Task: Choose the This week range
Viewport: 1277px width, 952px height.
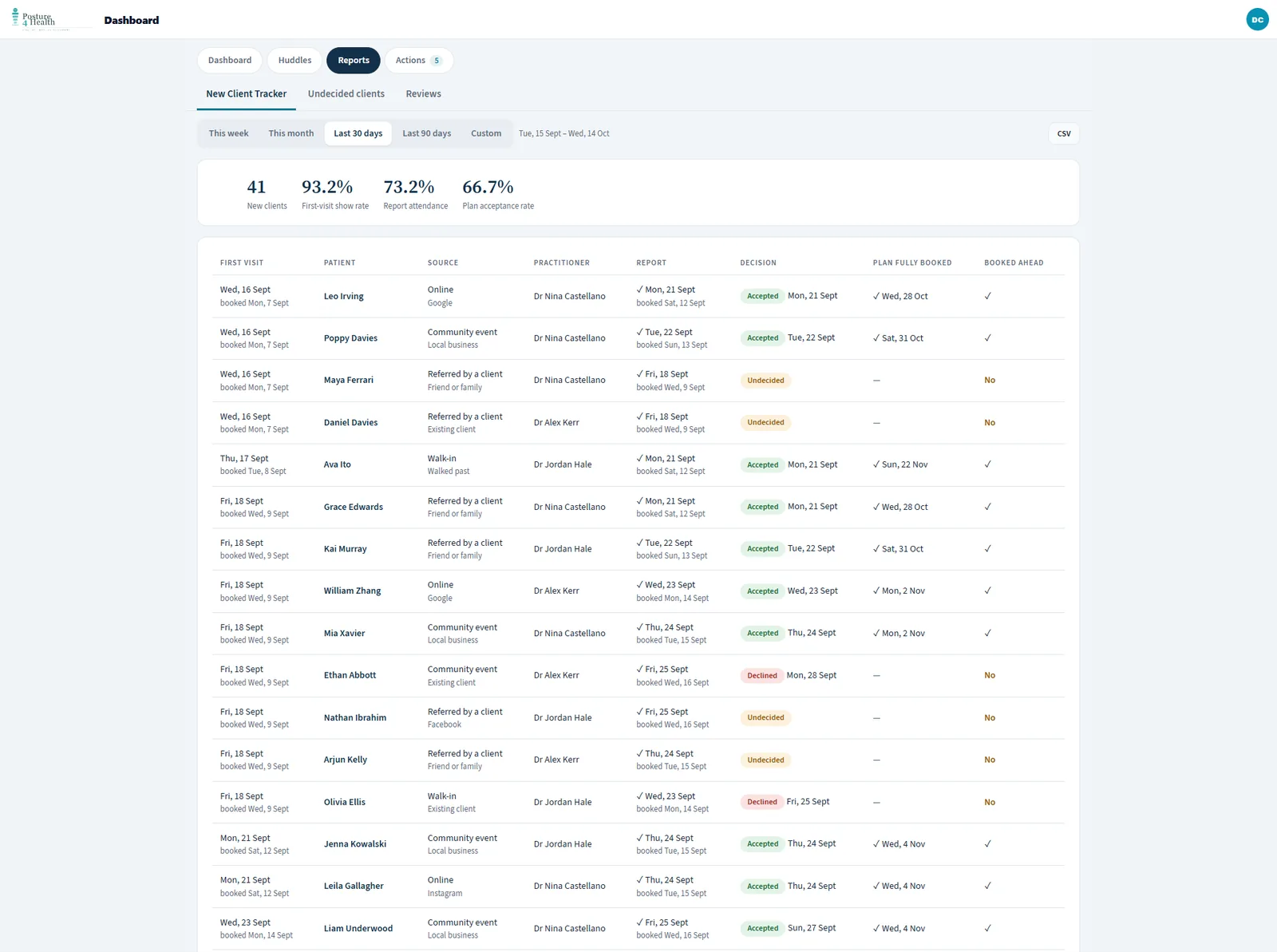Action: (x=228, y=133)
